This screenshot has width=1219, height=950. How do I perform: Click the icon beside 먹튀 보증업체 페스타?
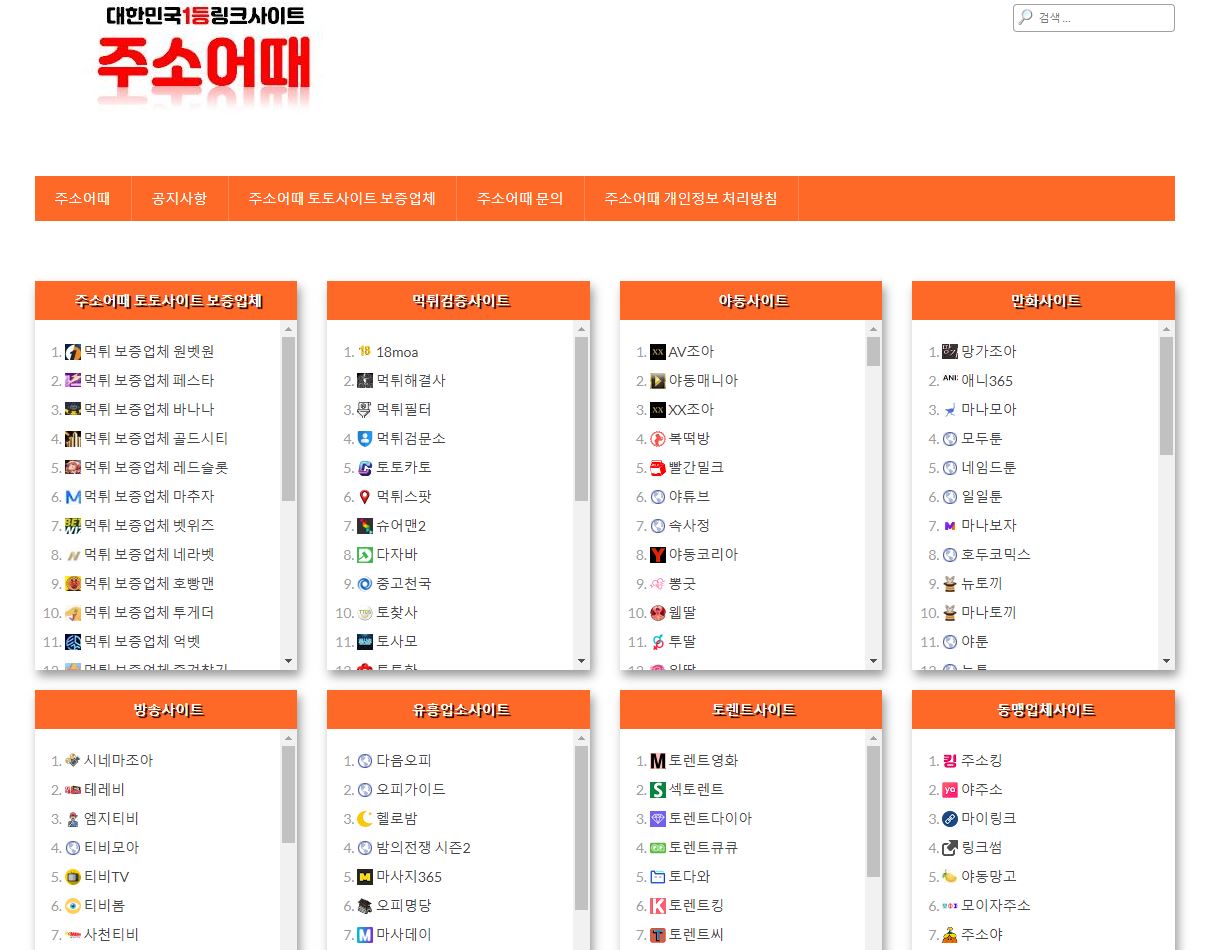point(73,381)
